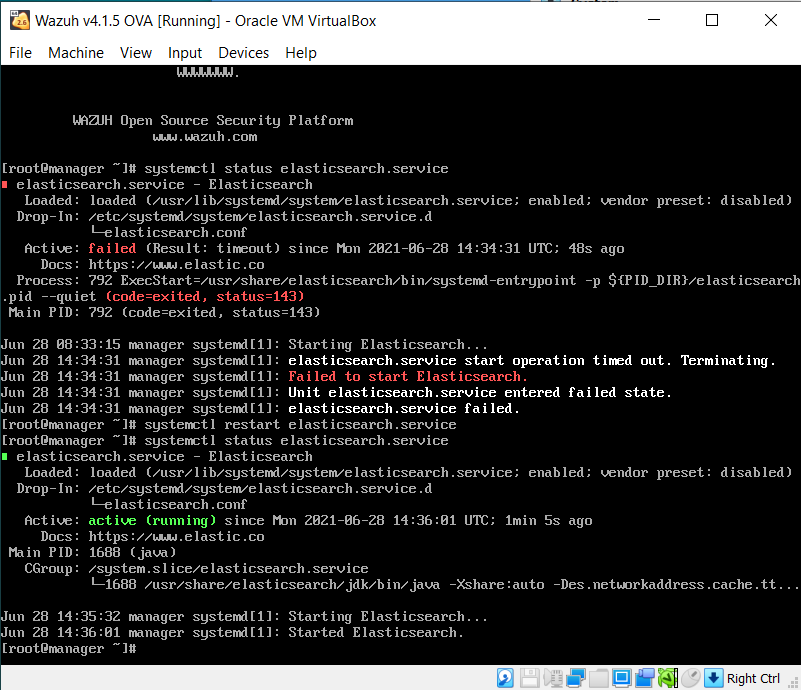Image resolution: width=801 pixels, height=690 pixels.
Task: Click the last '[root@manager ~]#' prompt
Action: pyautogui.click(x=69, y=649)
